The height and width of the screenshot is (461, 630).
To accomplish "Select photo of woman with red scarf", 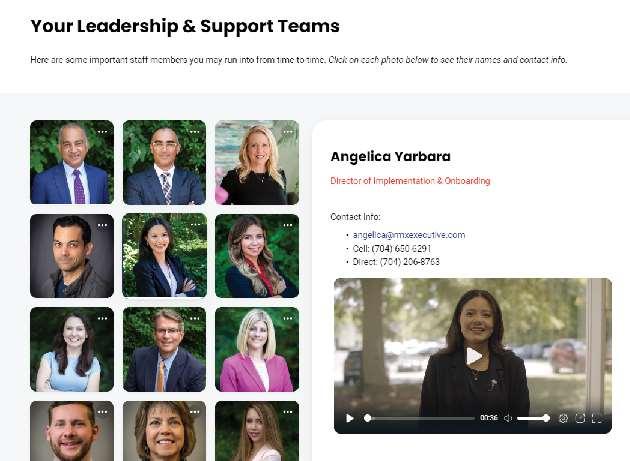I will pos(257,256).
